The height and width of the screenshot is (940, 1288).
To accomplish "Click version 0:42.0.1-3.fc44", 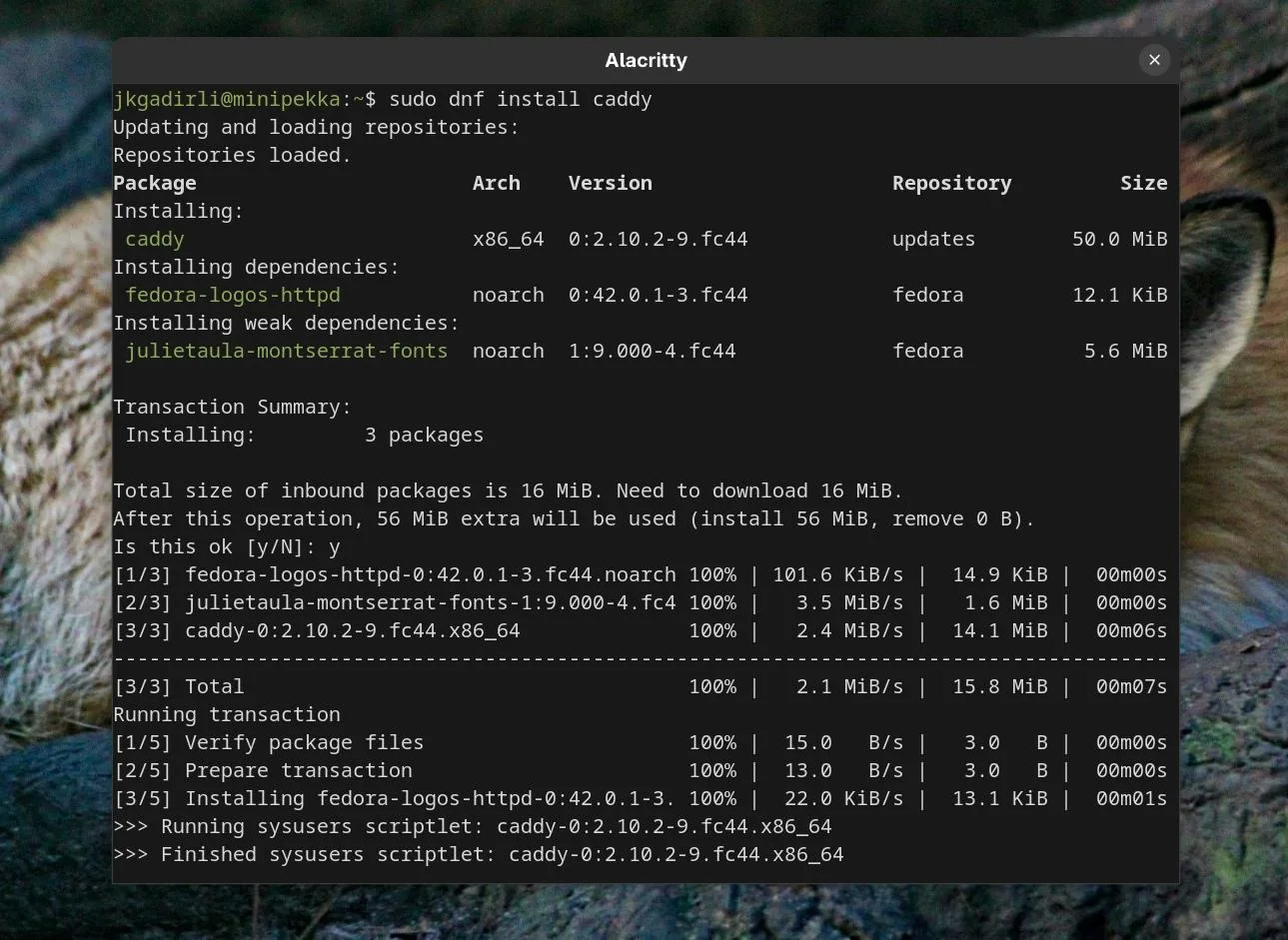I will [x=658, y=295].
